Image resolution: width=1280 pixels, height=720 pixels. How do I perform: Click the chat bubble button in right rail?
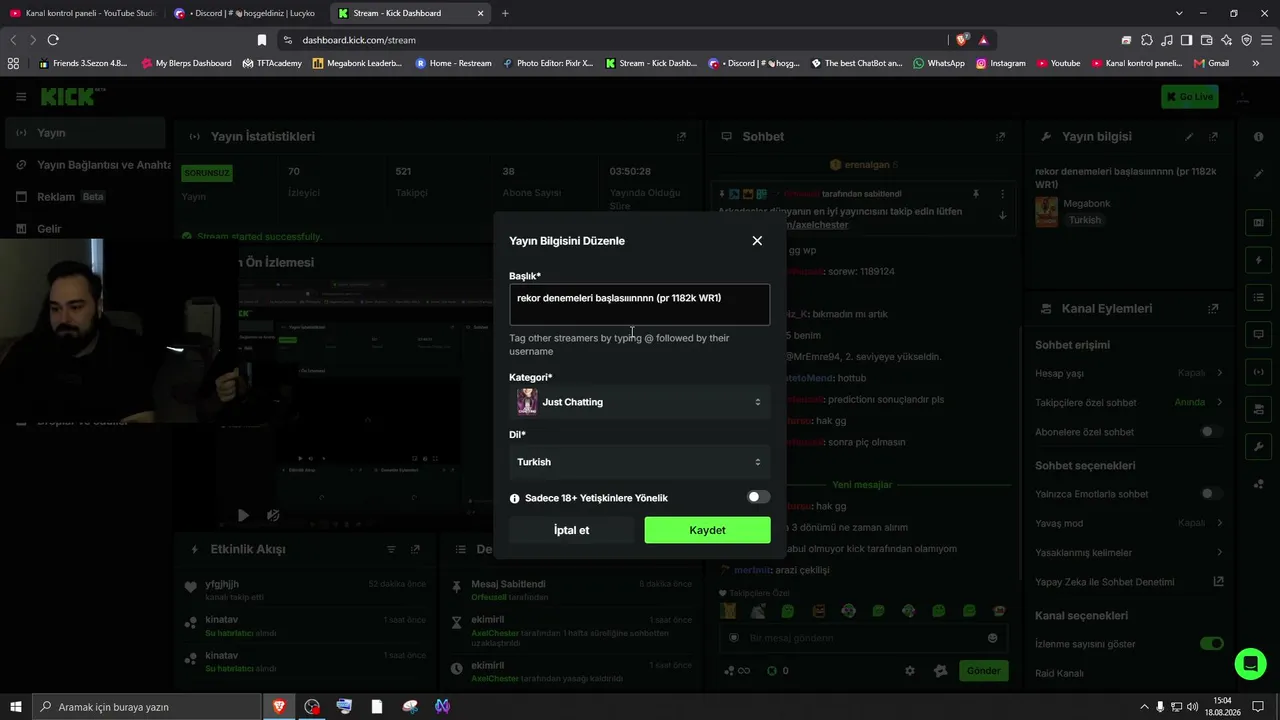coord(1259,334)
